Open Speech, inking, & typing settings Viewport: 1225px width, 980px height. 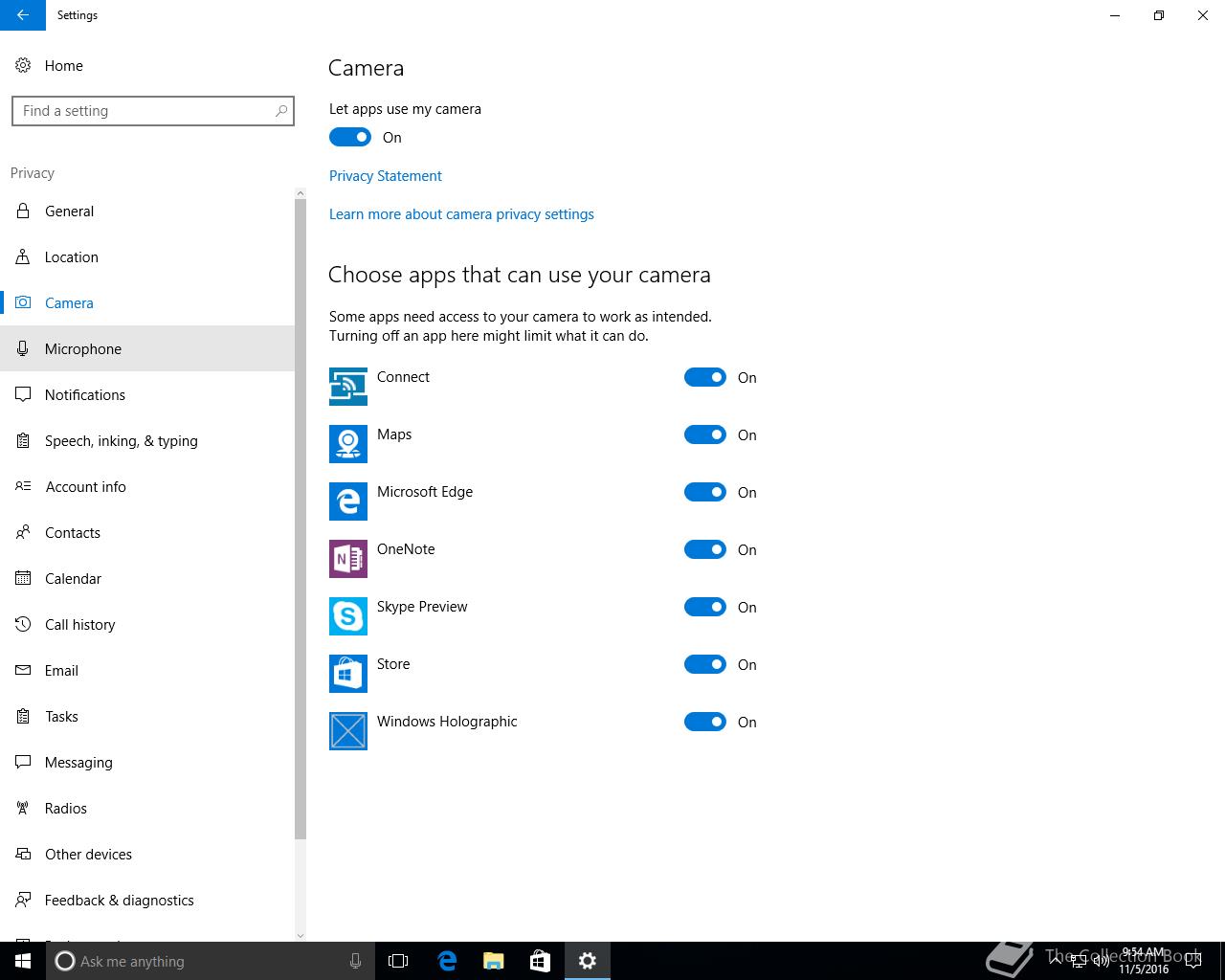147,441
